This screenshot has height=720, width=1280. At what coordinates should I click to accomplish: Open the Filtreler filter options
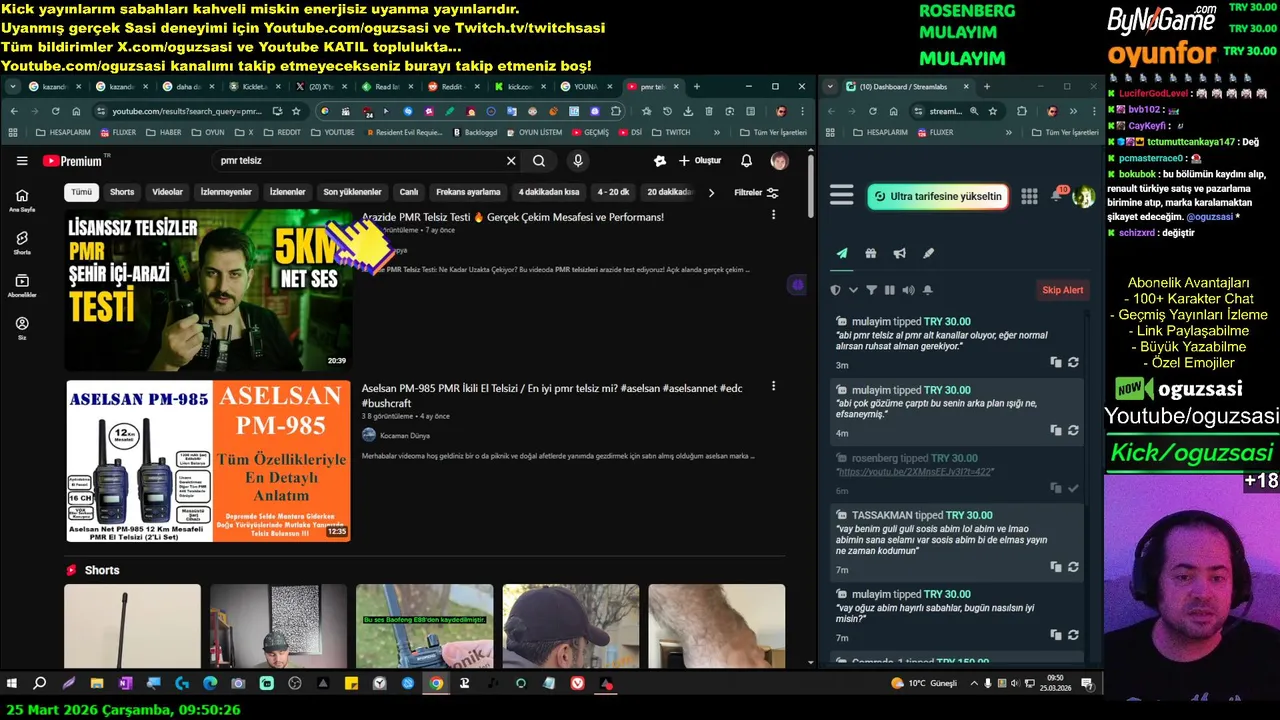[756, 192]
